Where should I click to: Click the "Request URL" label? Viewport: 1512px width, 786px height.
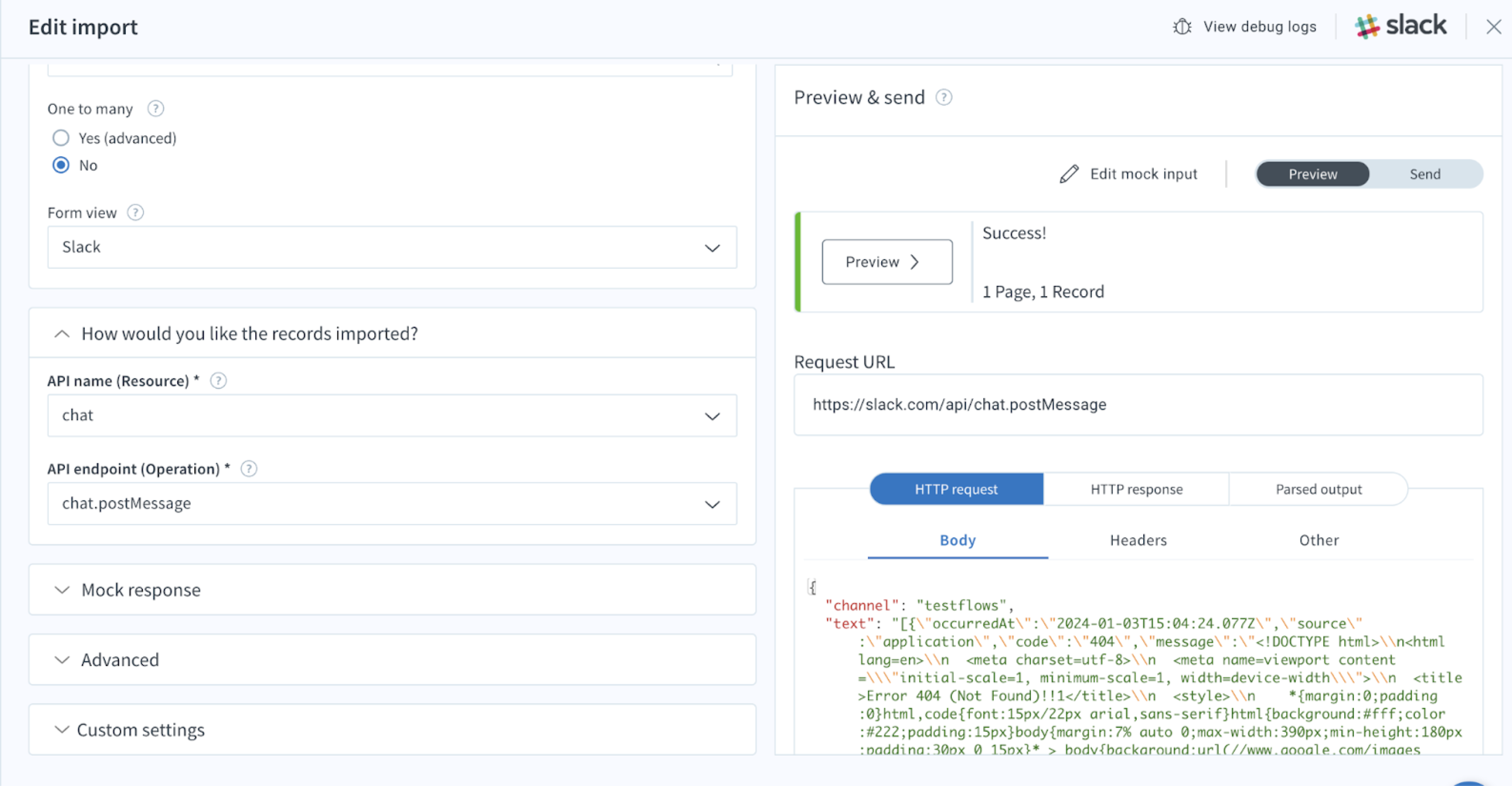point(844,362)
